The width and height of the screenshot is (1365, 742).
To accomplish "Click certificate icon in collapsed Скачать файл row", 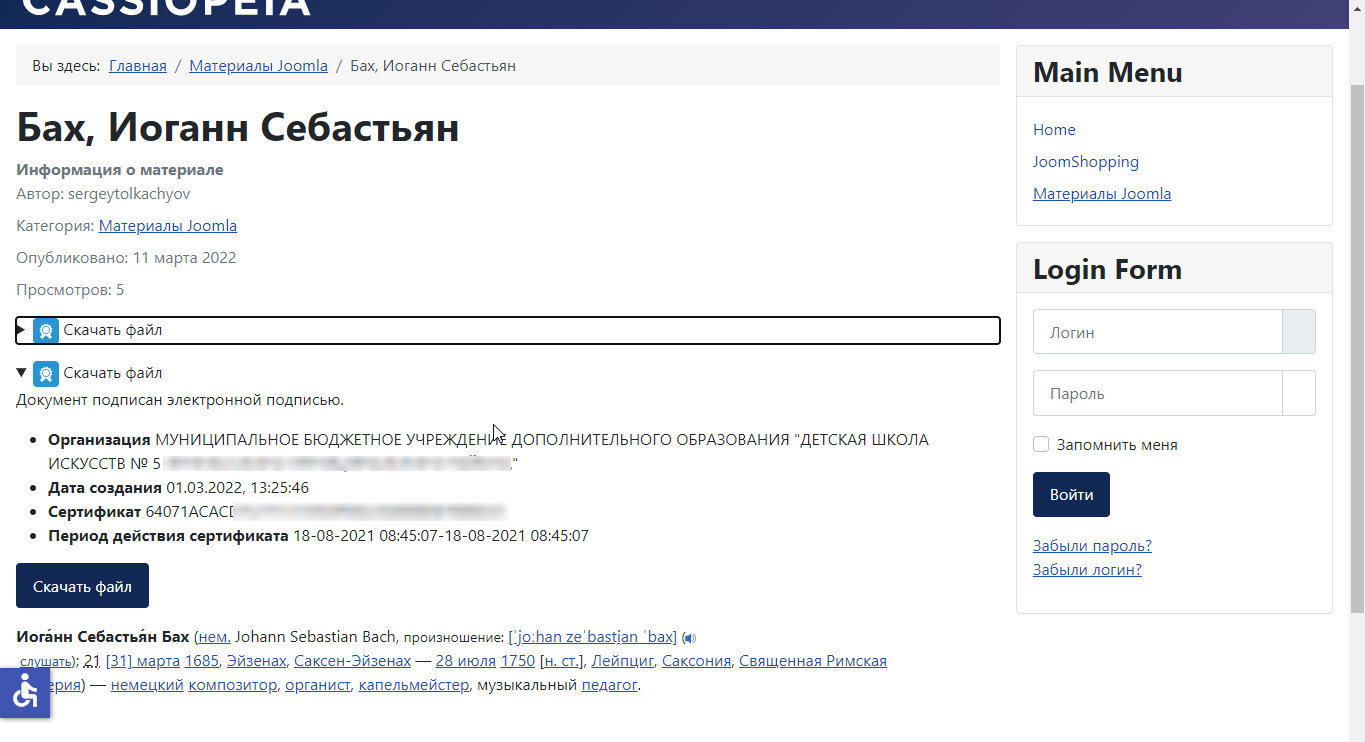I will coord(46,331).
